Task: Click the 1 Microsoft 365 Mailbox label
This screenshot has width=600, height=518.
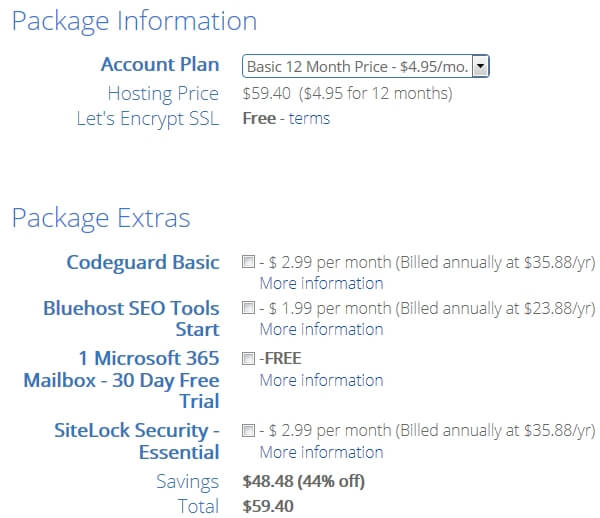Action: [122, 380]
